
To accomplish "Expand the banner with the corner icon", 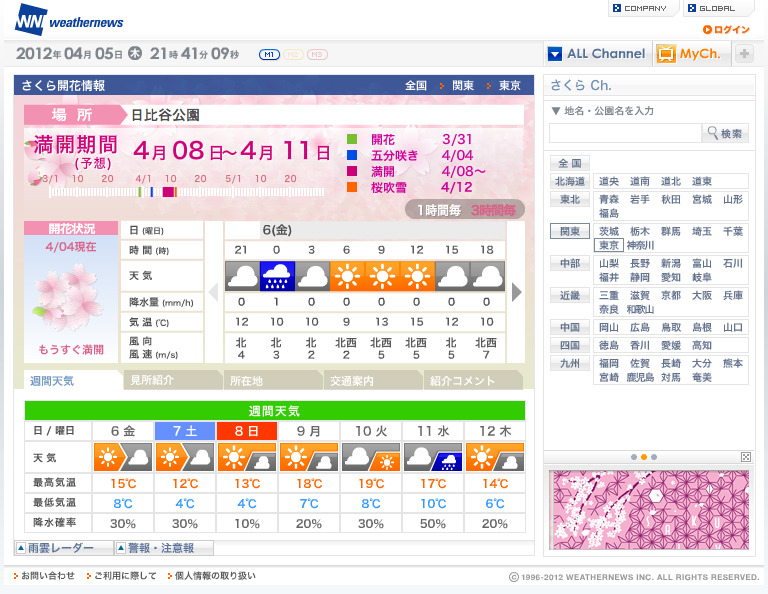I will [x=745, y=457].
